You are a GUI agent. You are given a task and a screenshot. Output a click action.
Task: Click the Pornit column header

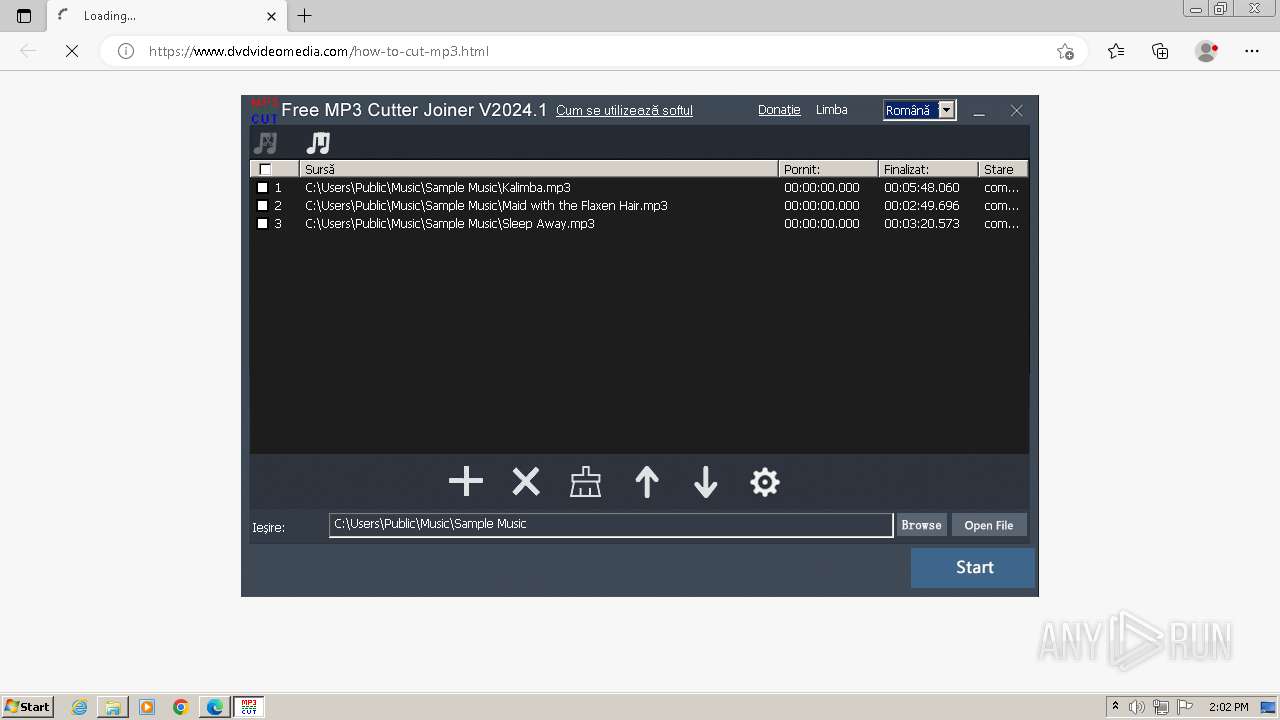point(828,169)
